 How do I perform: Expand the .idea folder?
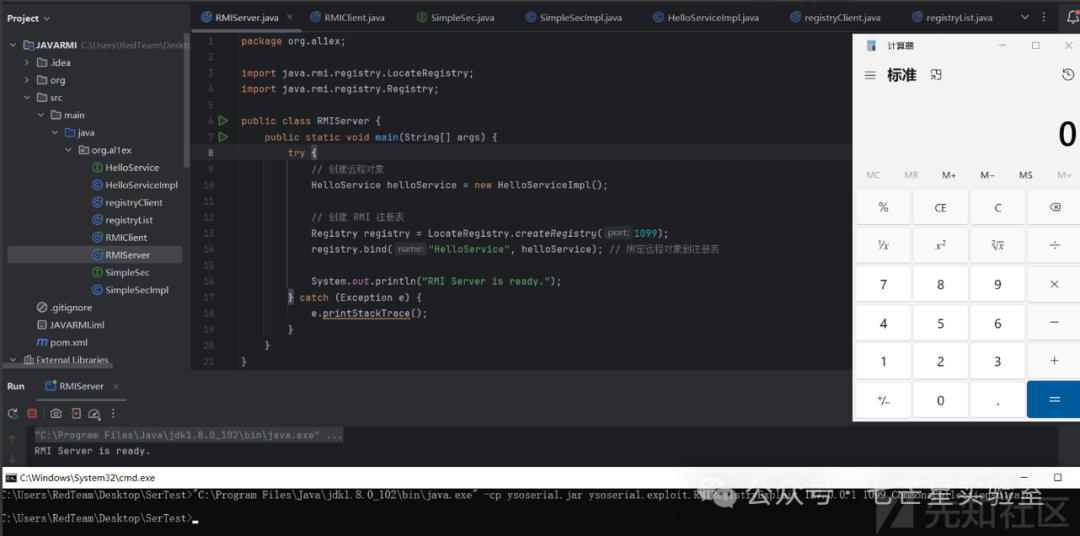[x=26, y=62]
